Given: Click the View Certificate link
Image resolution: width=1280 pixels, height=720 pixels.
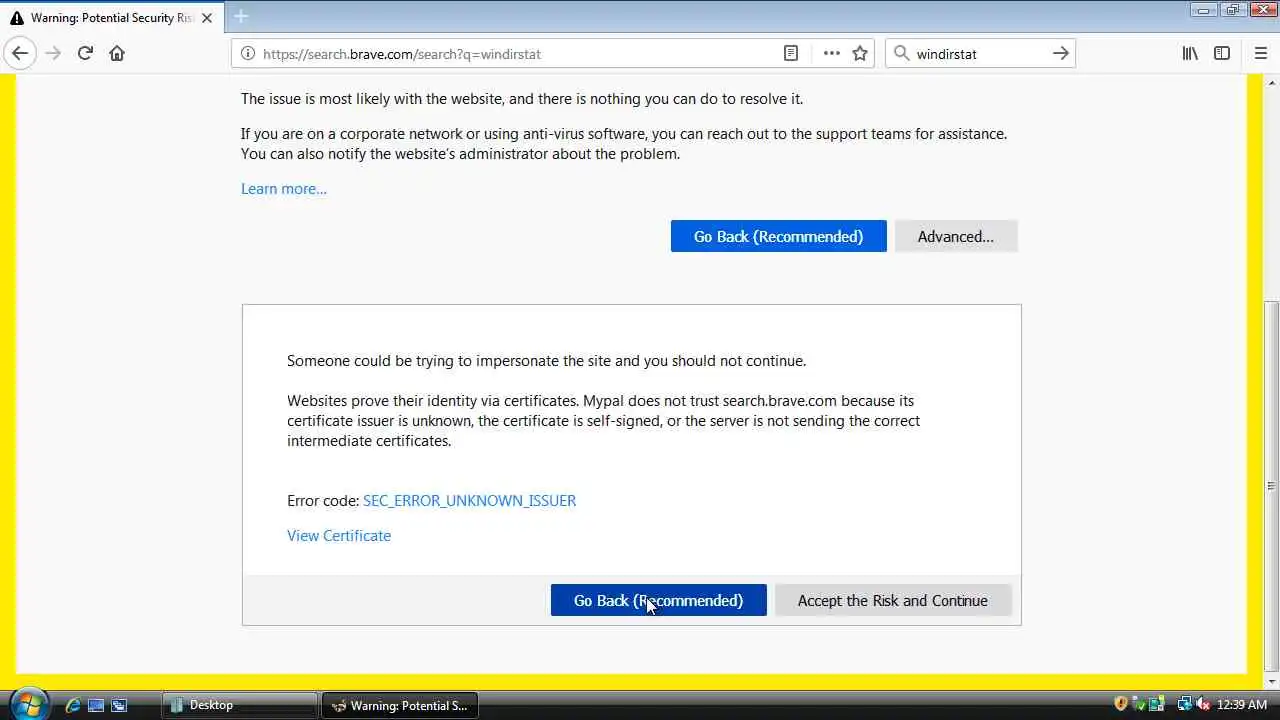Looking at the screenshot, I should 339,535.
